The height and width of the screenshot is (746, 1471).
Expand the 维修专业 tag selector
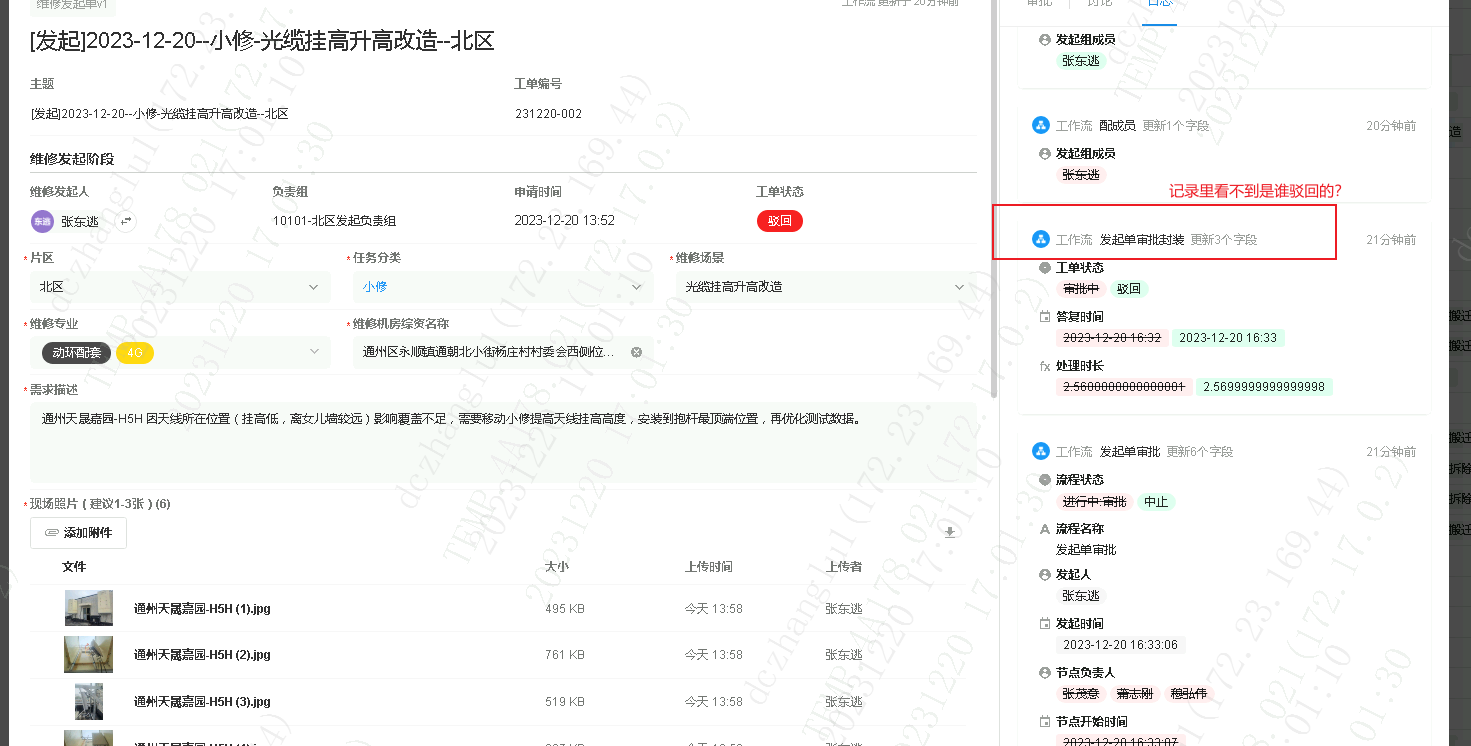314,352
